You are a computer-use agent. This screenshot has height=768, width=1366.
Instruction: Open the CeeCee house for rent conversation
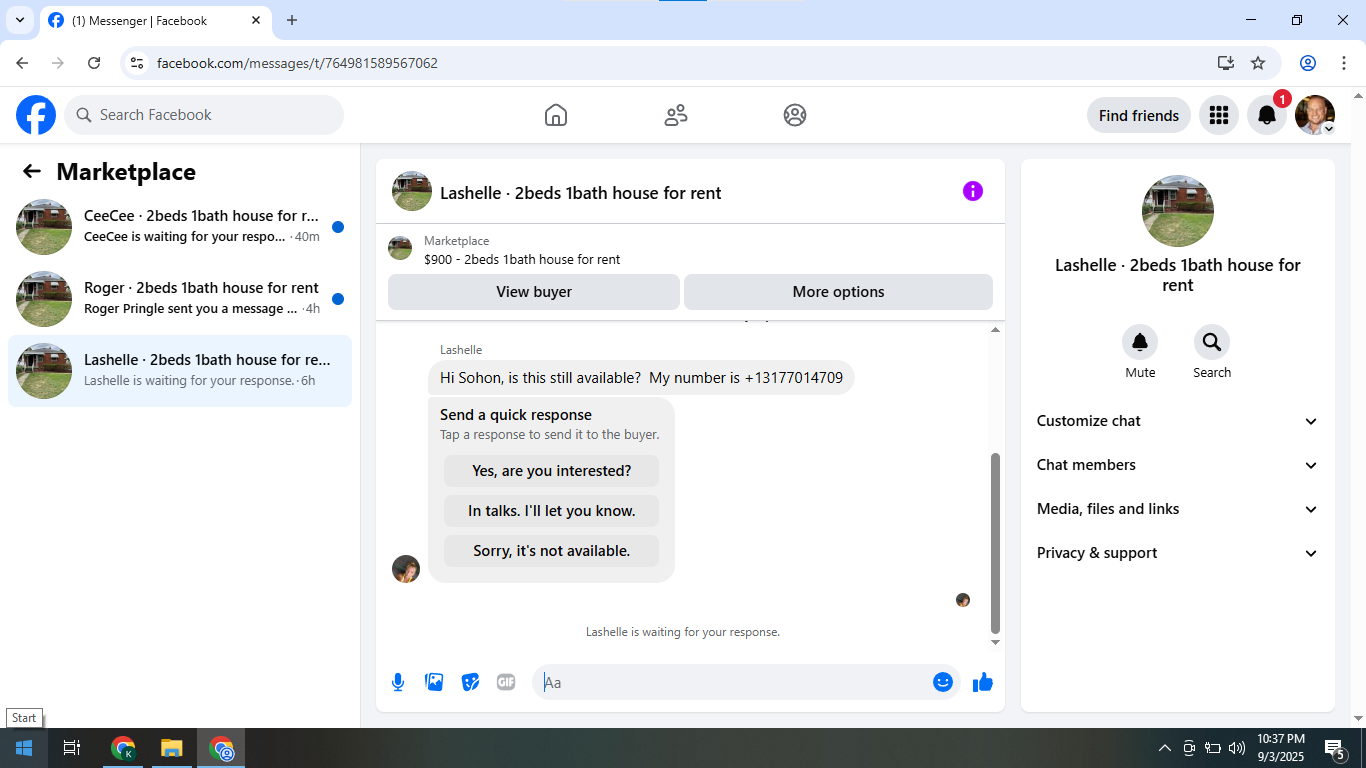tap(180, 227)
